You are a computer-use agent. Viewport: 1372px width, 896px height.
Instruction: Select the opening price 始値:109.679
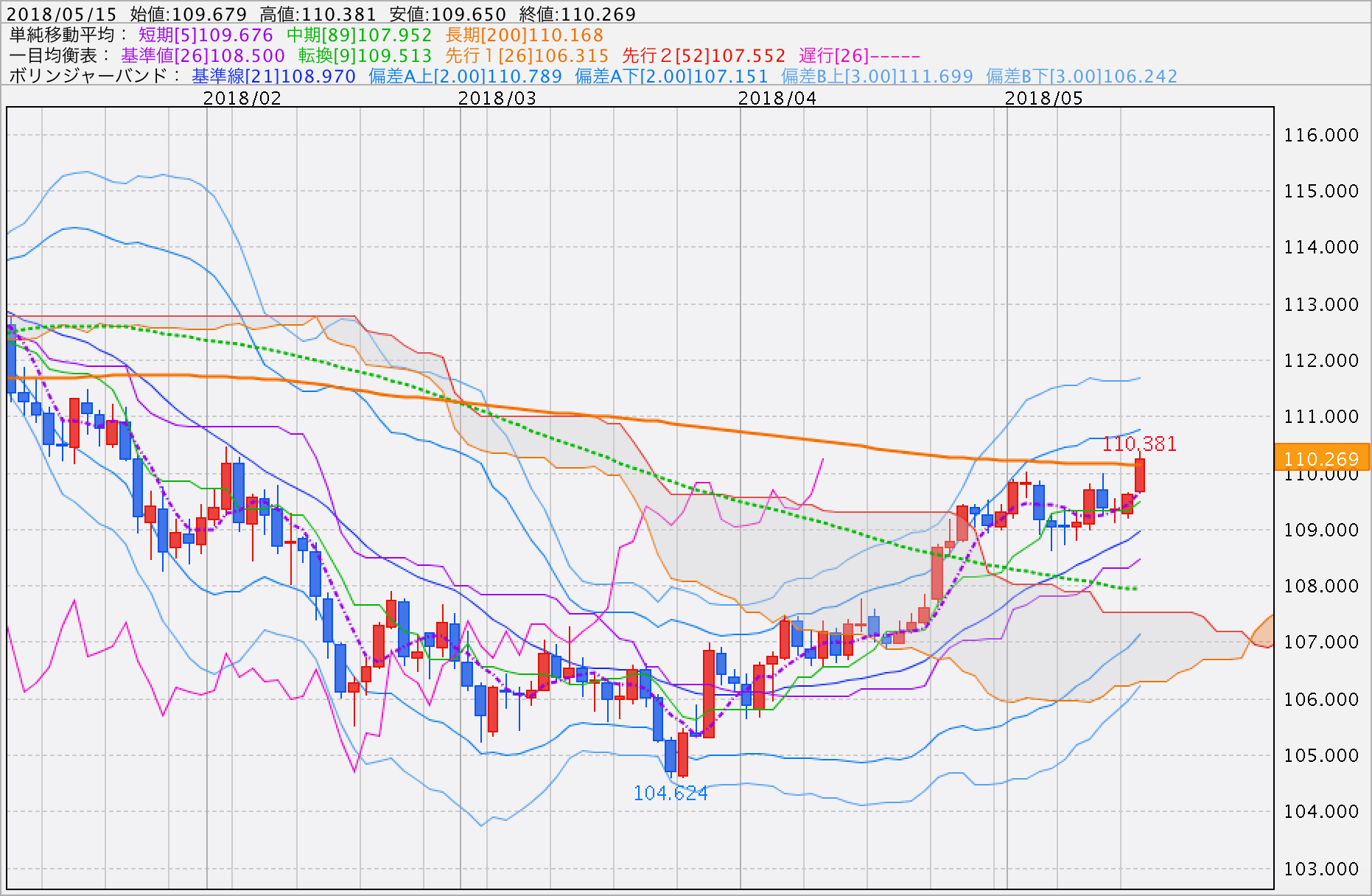point(189,14)
